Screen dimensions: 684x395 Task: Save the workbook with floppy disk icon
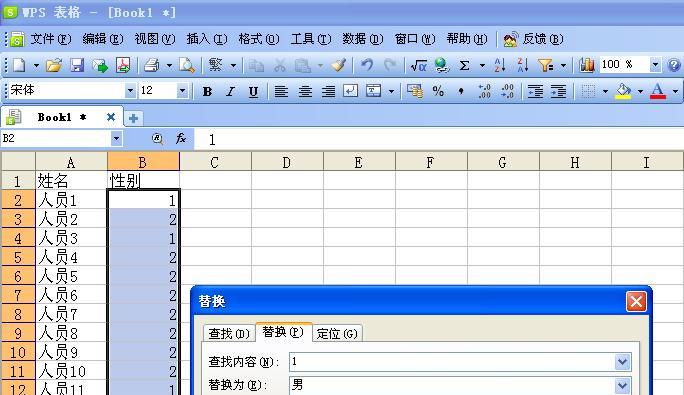pos(77,65)
